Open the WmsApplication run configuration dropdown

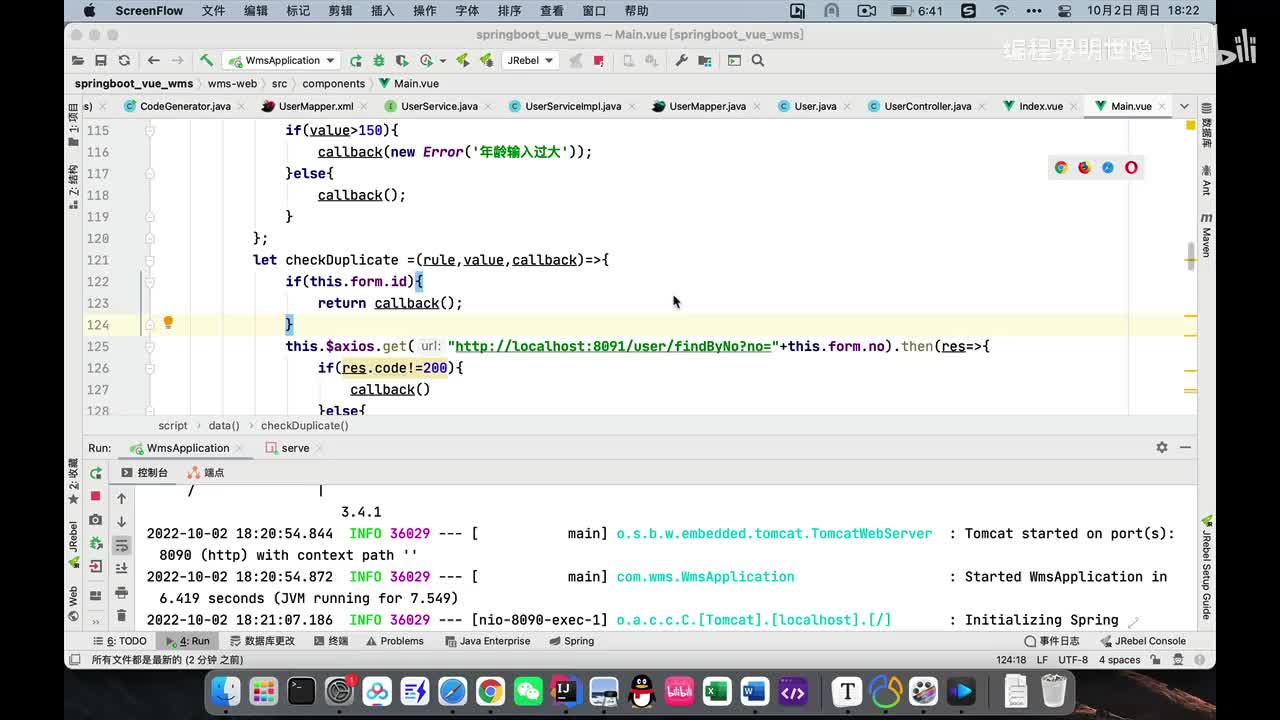pos(281,61)
